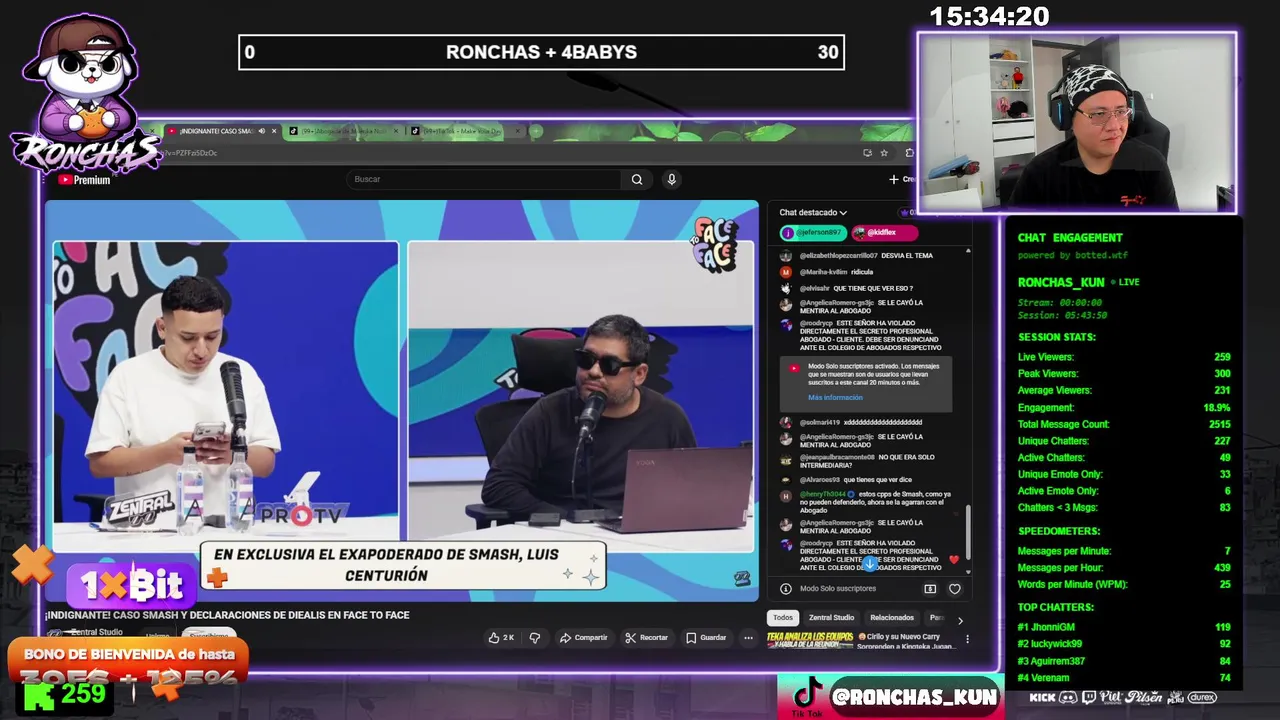Click the chat info circle icon
The image size is (1280, 720).
pos(786,589)
